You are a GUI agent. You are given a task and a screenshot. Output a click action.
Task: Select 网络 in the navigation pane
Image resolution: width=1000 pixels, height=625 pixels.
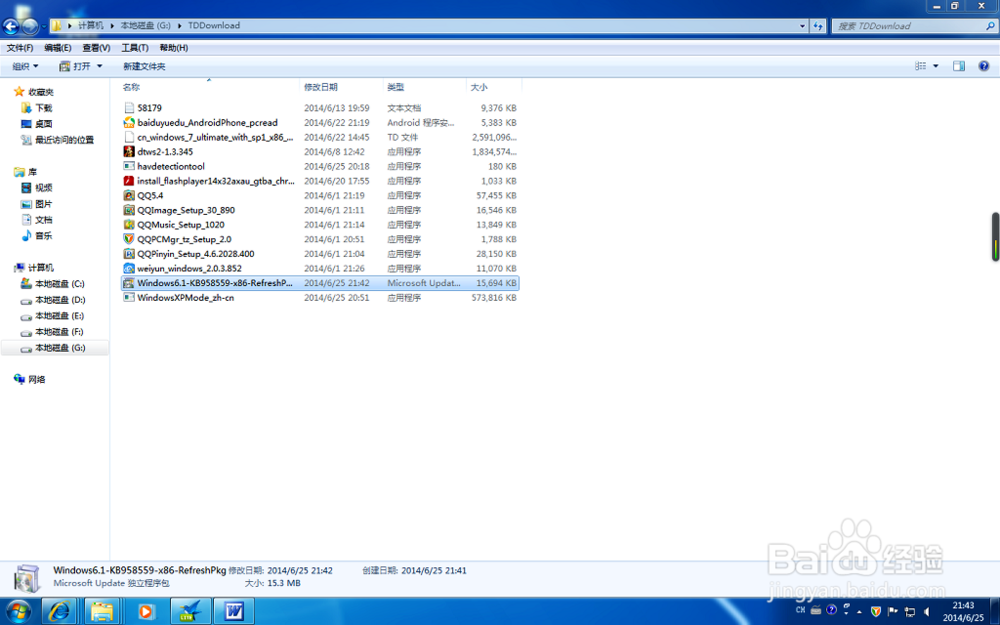(x=29, y=379)
